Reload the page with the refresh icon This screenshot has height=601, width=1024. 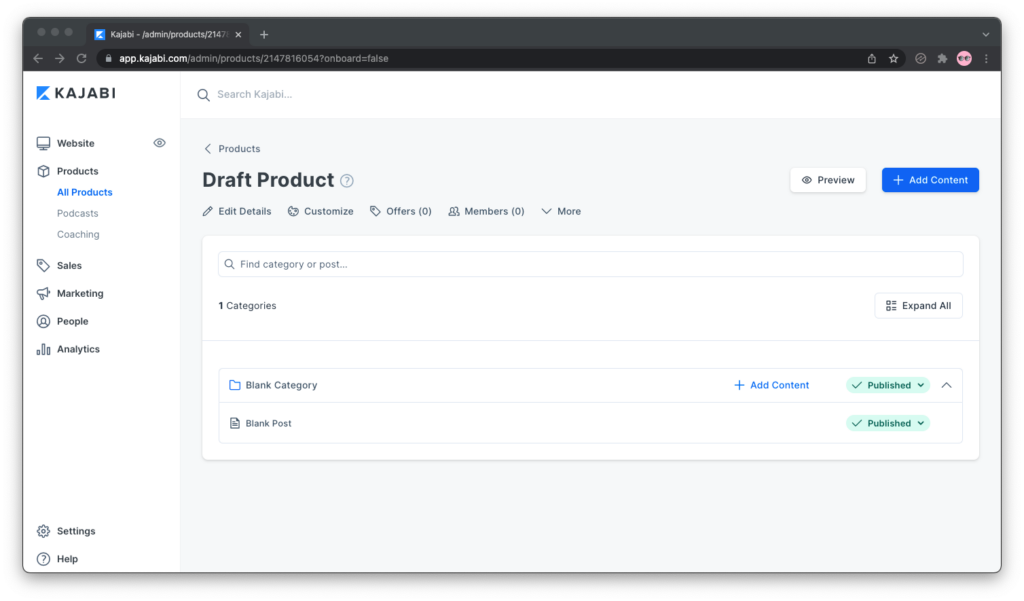click(82, 59)
